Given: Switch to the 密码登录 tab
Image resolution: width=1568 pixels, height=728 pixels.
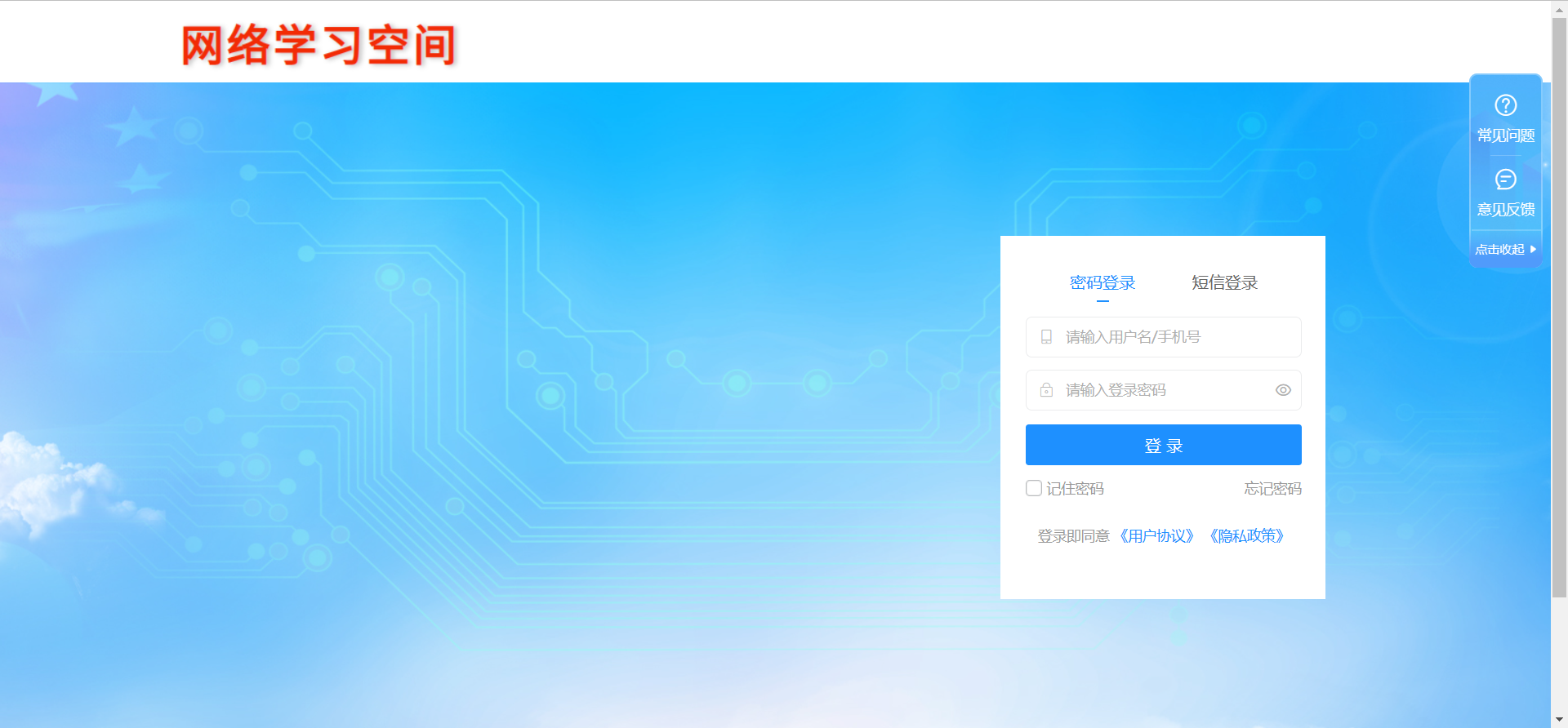Looking at the screenshot, I should pyautogui.click(x=1102, y=283).
